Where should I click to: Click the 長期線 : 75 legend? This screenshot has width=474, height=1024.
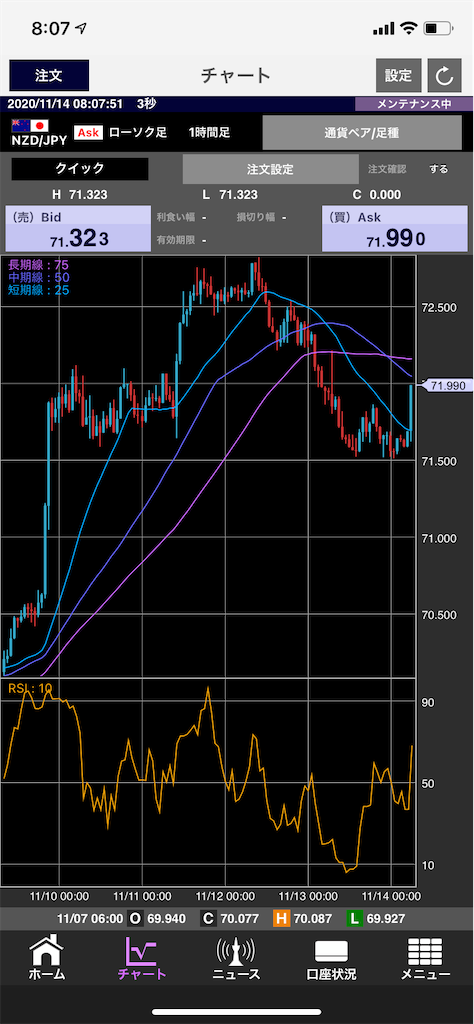coord(39,264)
